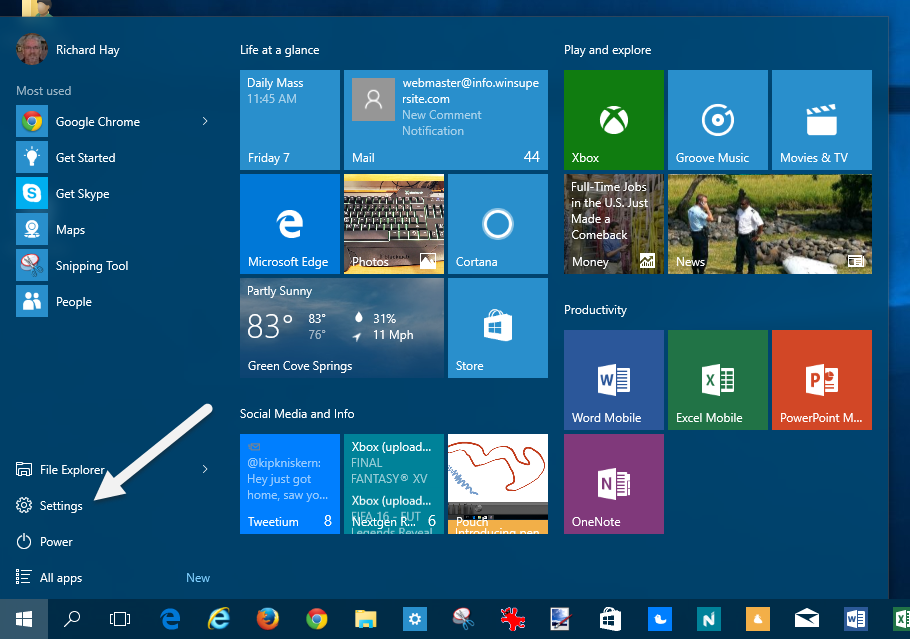Open Nextgen Reader tile
910x639 pixels.
coord(393,484)
